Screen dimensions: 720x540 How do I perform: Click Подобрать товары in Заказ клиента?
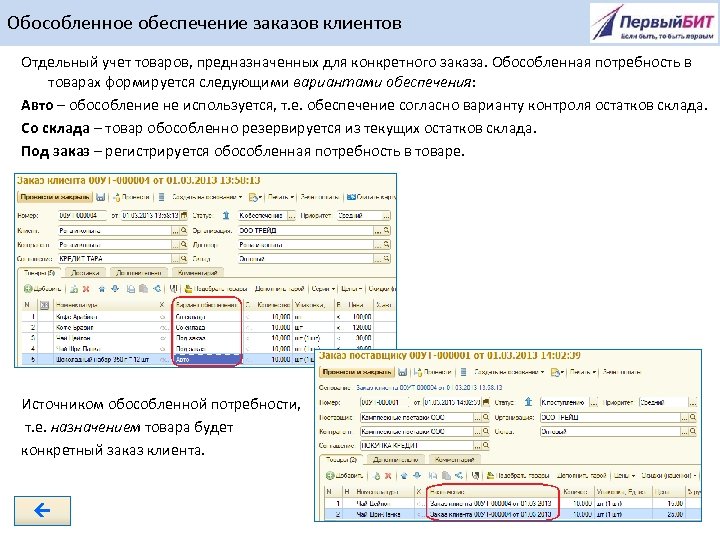point(216,289)
